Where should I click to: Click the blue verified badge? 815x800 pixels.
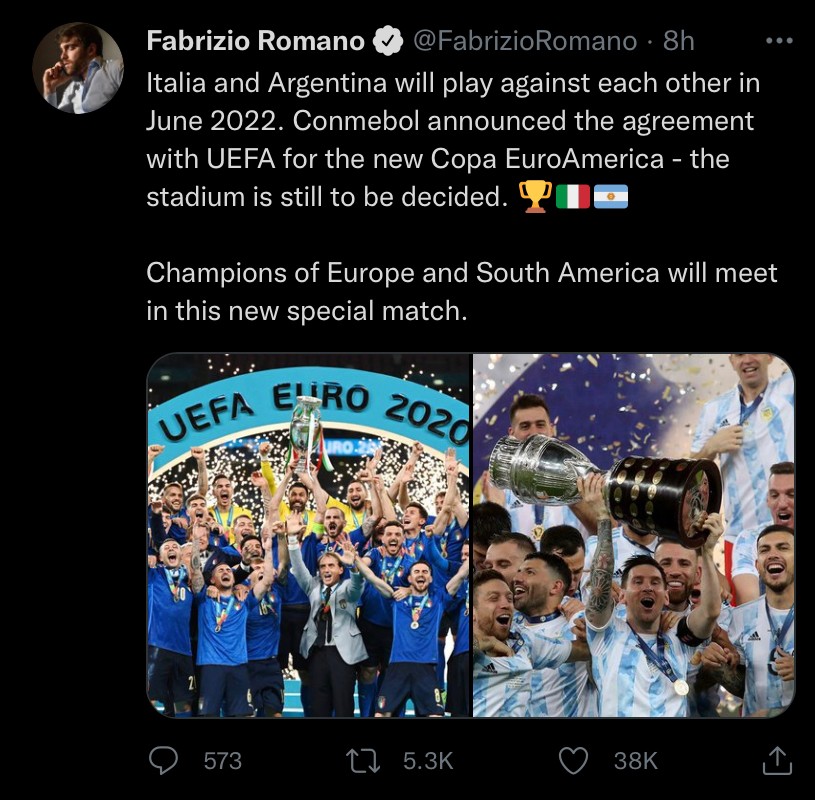point(387,41)
